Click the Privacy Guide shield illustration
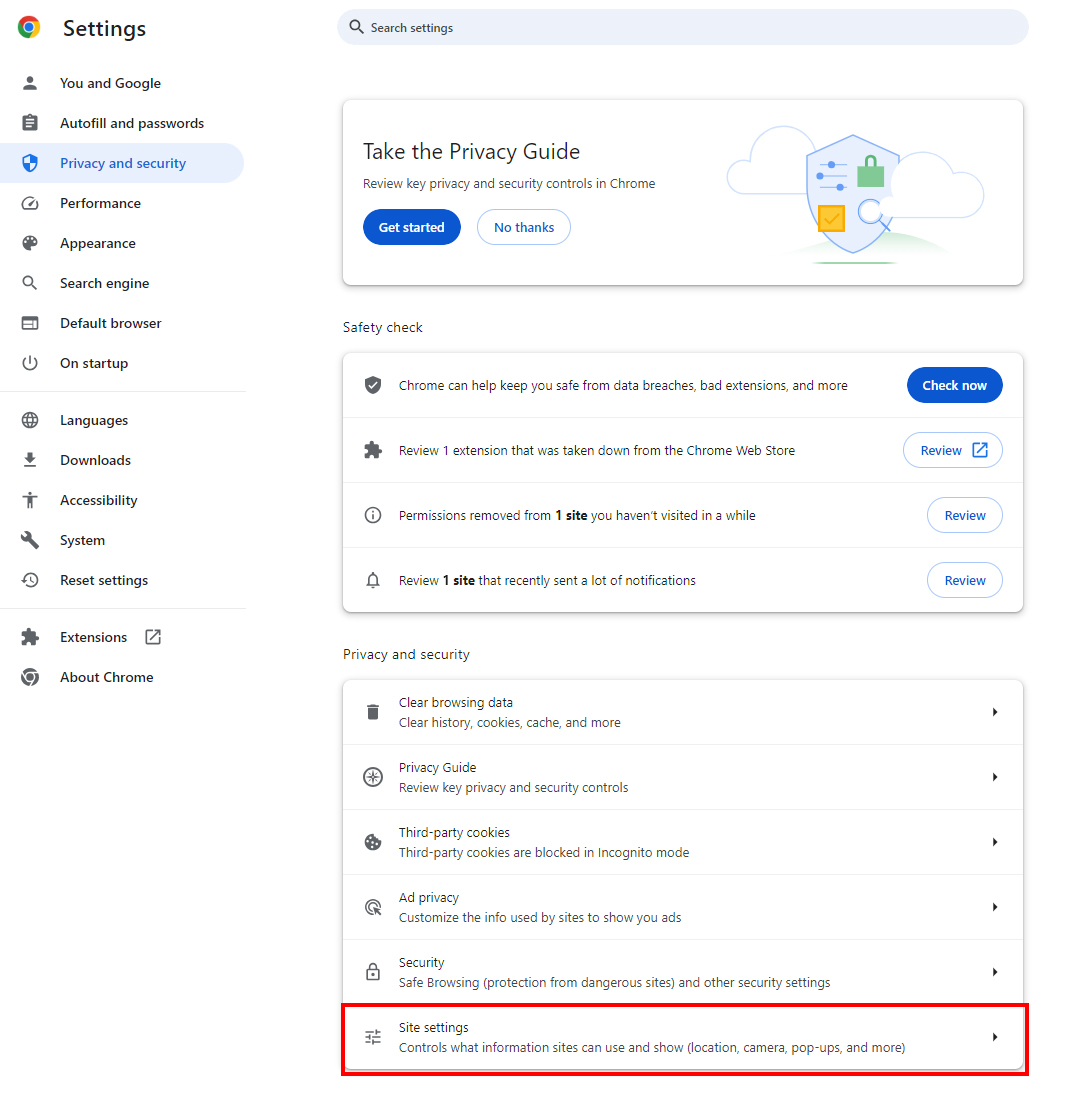The height and width of the screenshot is (1097, 1070). 855,194
